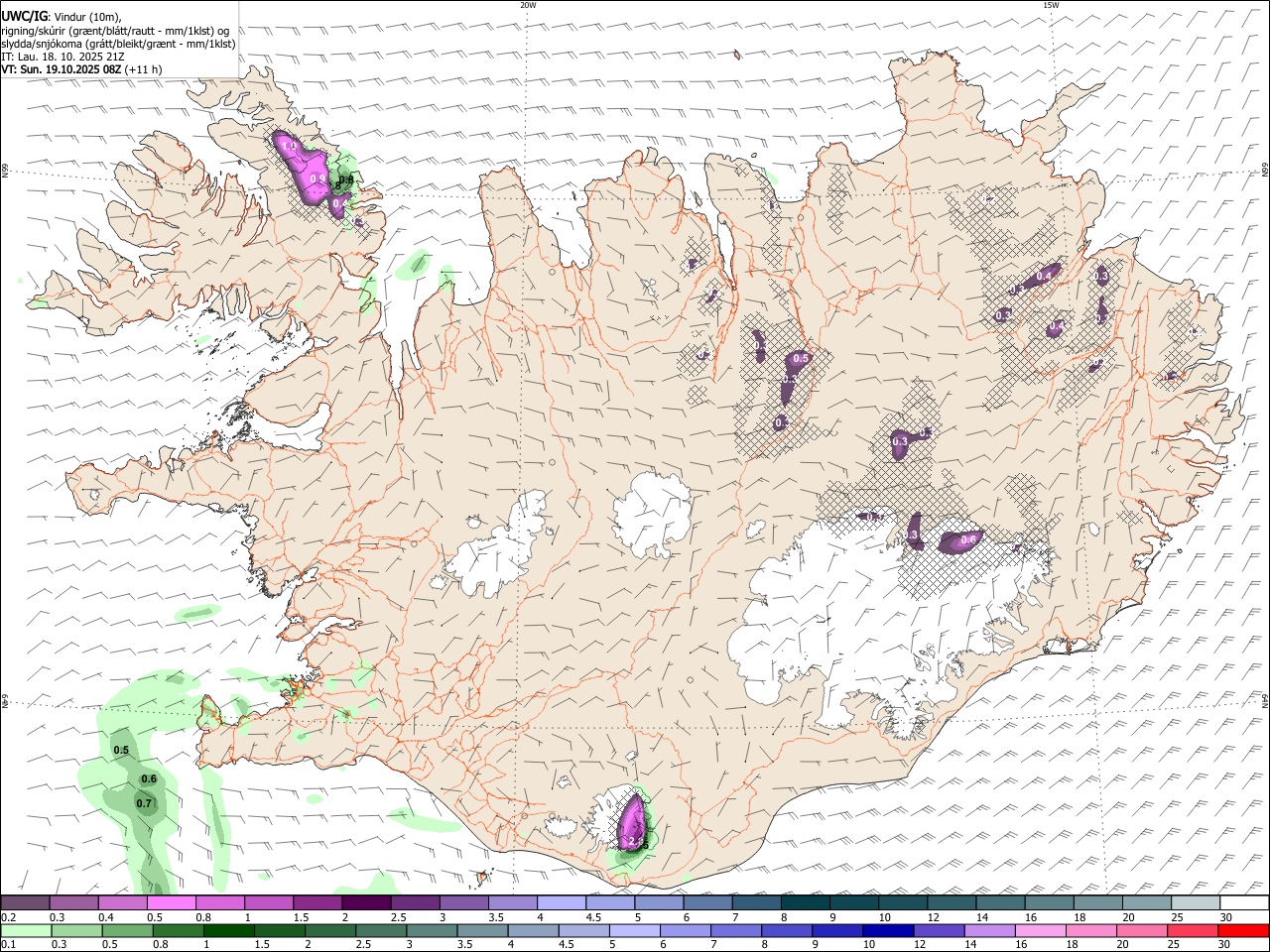Pick the light violet 14 swatch in bottom legend
This screenshot has width=1270, height=952.
pos(989,930)
